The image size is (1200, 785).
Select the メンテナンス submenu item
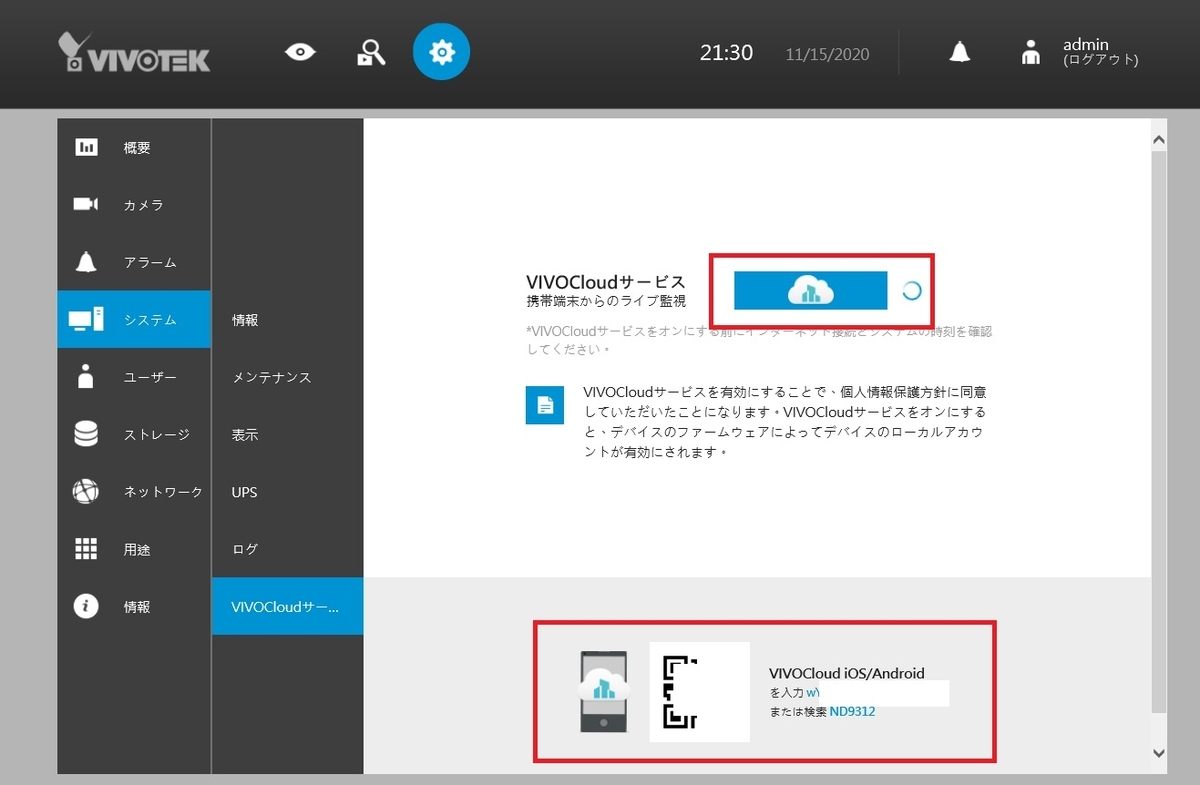(x=288, y=377)
